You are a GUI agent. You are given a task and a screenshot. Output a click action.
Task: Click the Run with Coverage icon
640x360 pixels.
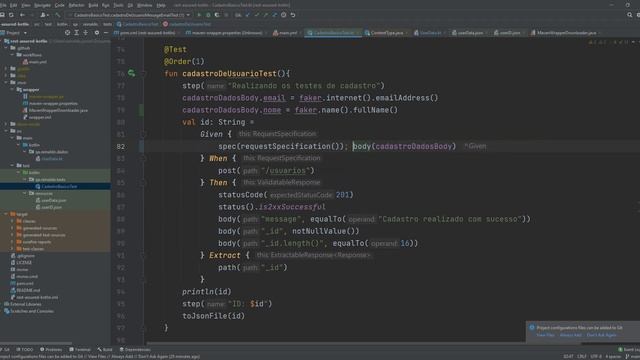(217, 15)
